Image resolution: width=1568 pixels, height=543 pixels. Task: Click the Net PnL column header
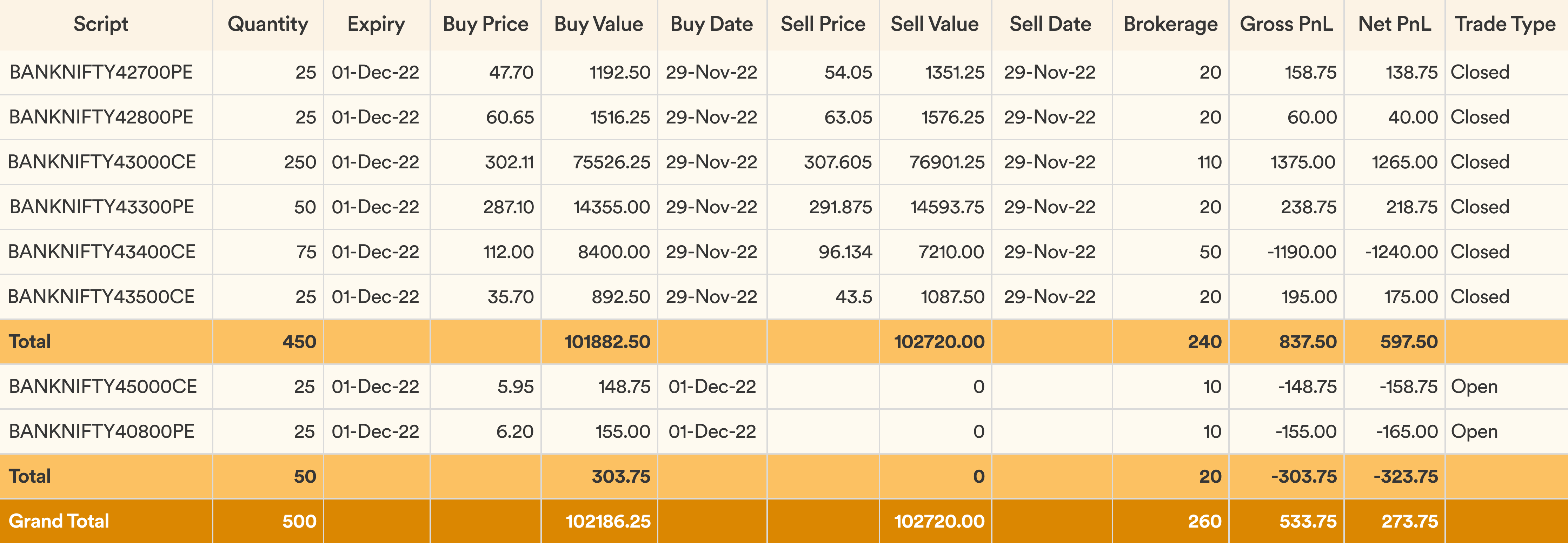point(1395,24)
